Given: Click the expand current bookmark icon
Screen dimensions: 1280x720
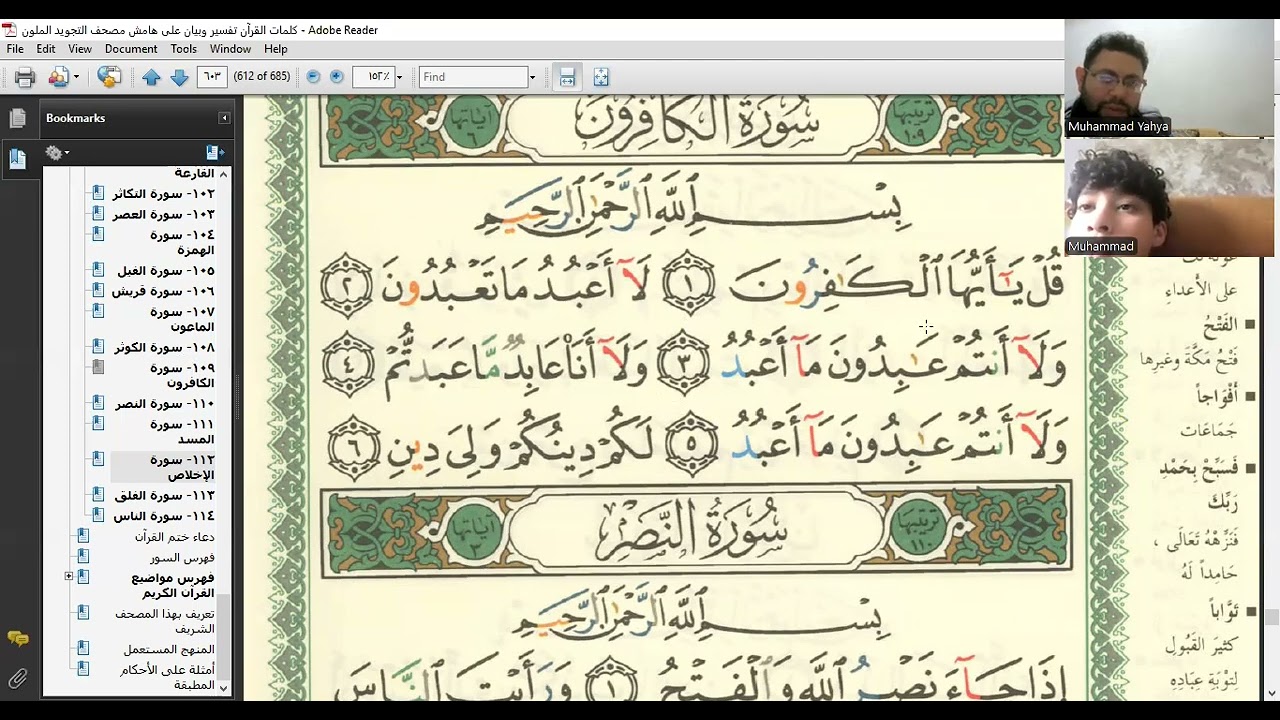Looking at the screenshot, I should pyautogui.click(x=215, y=153).
